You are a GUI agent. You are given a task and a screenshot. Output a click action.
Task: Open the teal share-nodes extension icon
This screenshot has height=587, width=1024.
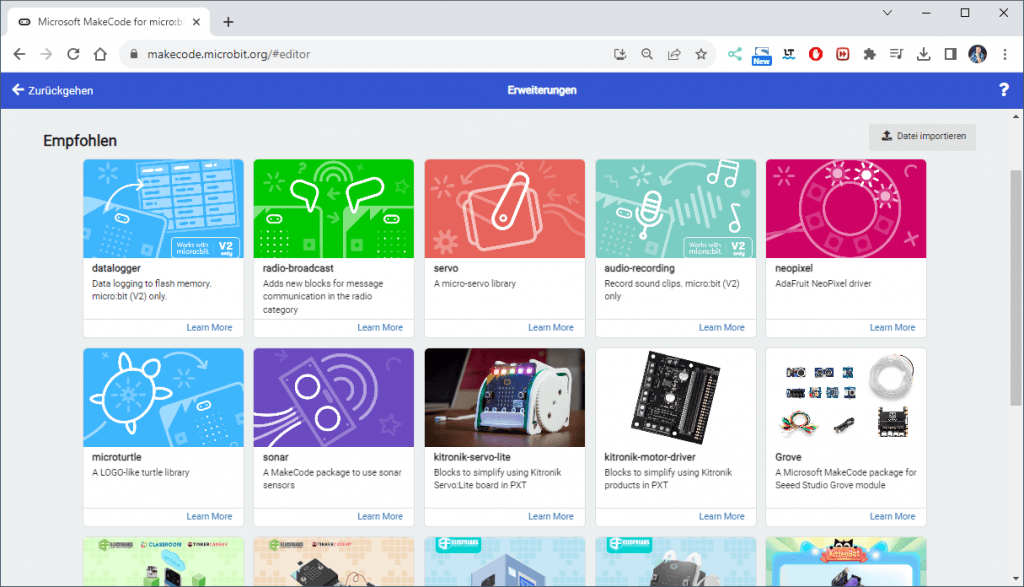733,54
